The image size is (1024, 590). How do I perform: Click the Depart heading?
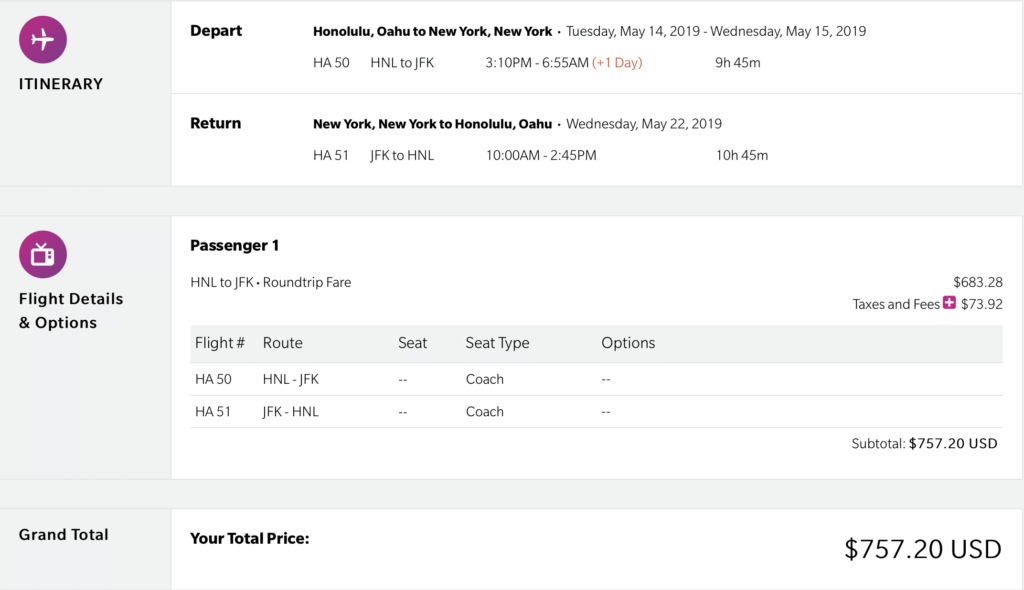(x=216, y=31)
